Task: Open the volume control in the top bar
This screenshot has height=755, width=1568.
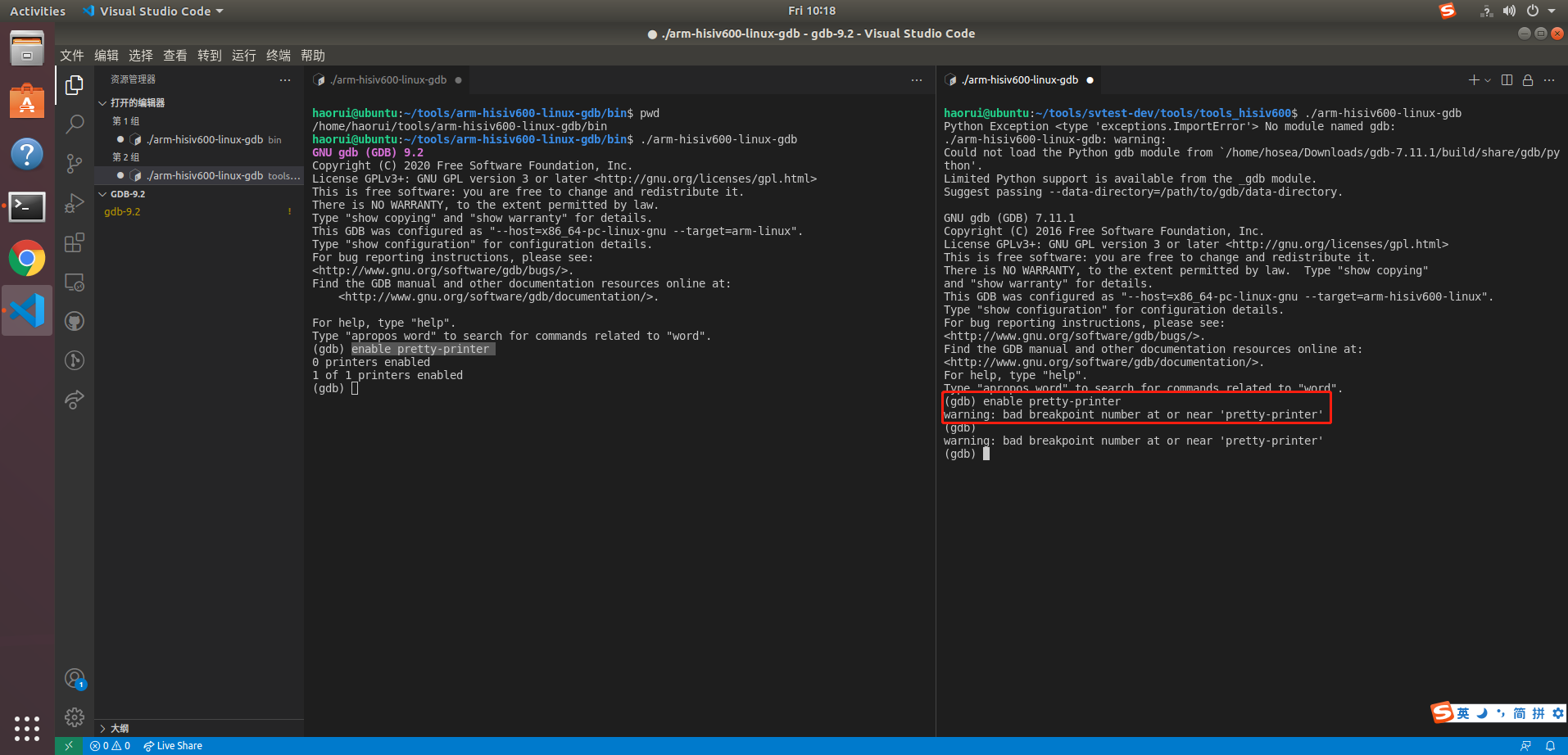Action: [1509, 11]
